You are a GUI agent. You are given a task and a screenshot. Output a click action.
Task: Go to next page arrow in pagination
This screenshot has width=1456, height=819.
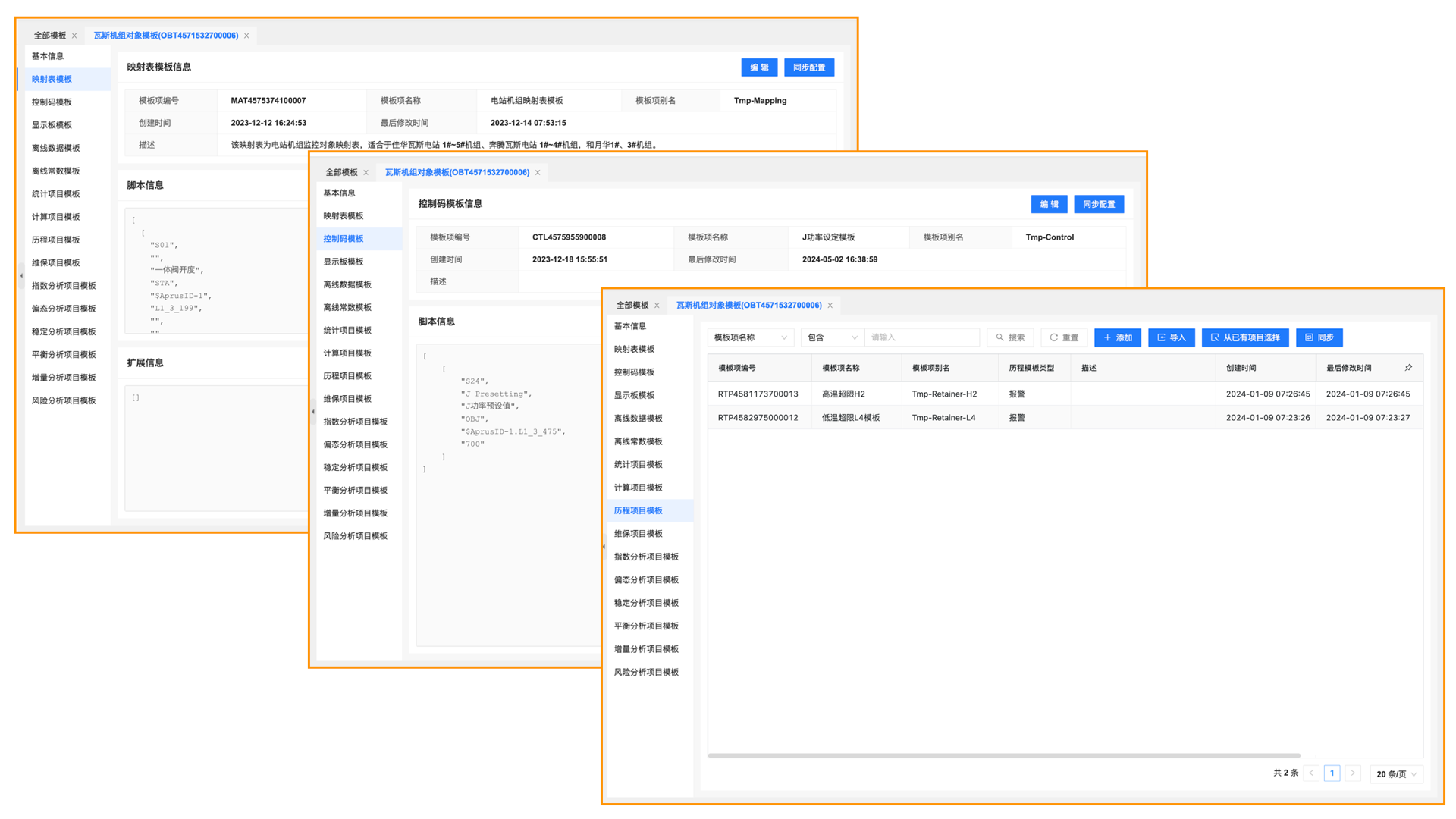click(x=1352, y=773)
